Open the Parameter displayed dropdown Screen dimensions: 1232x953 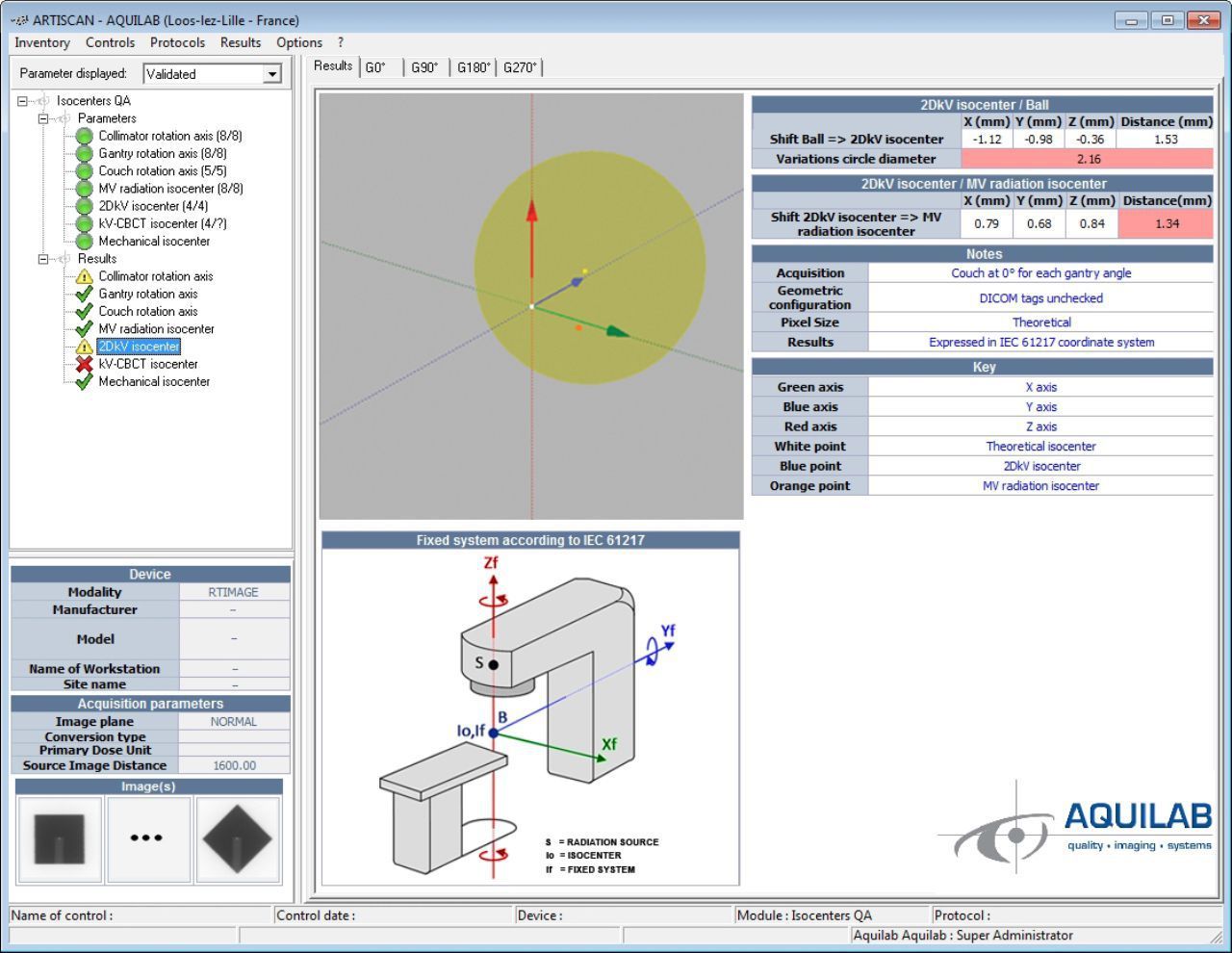pyautogui.click(x=272, y=74)
